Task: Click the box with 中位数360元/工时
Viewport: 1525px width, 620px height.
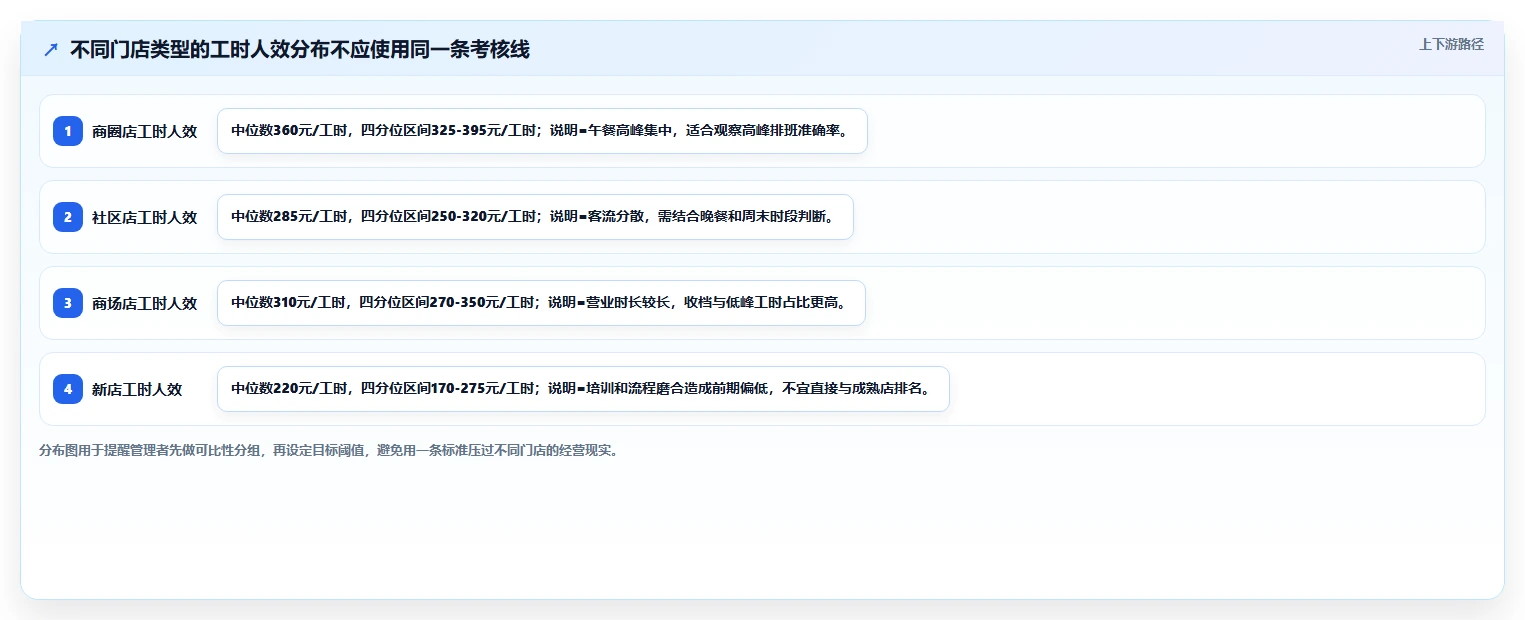Action: (542, 131)
